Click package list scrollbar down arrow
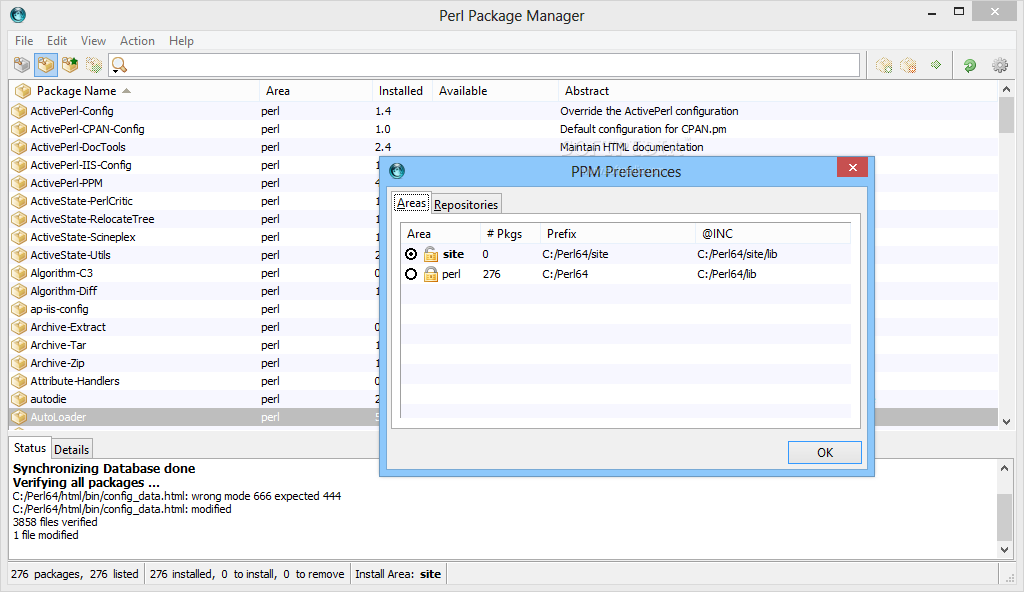The width and height of the screenshot is (1024, 592). 1006,421
